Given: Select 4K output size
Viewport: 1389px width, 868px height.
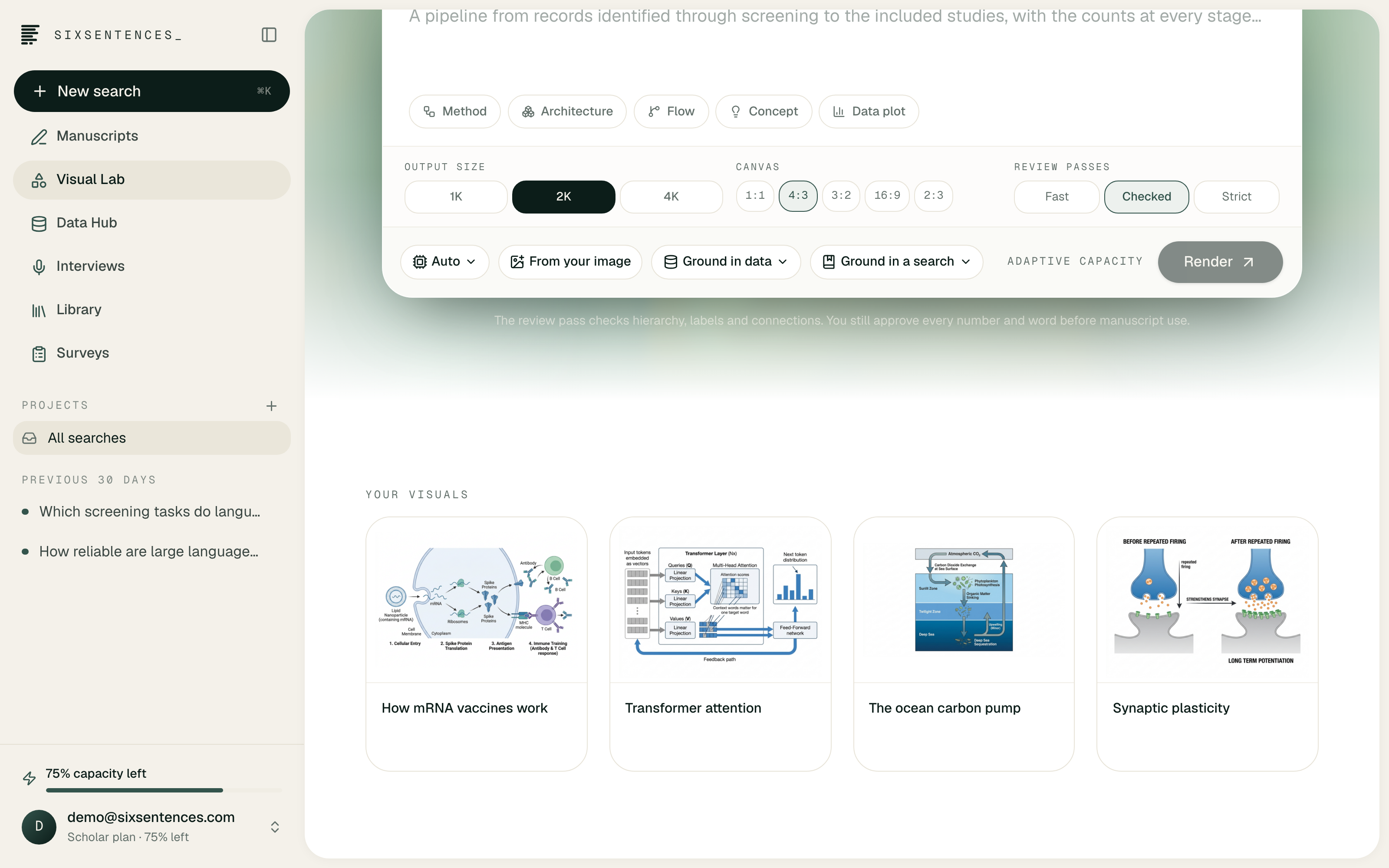Looking at the screenshot, I should (671, 197).
